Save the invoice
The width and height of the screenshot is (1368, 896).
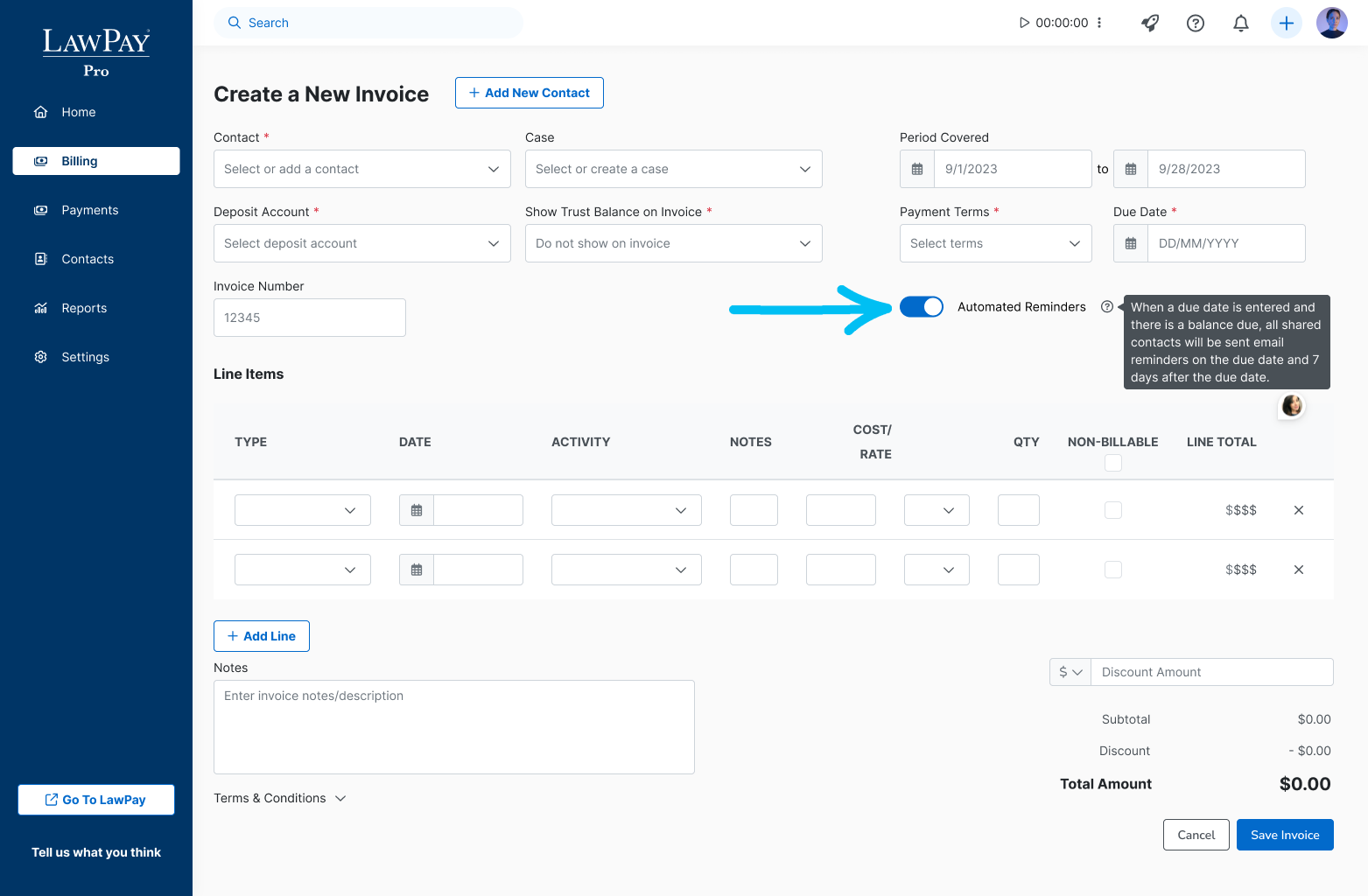pyautogui.click(x=1284, y=834)
